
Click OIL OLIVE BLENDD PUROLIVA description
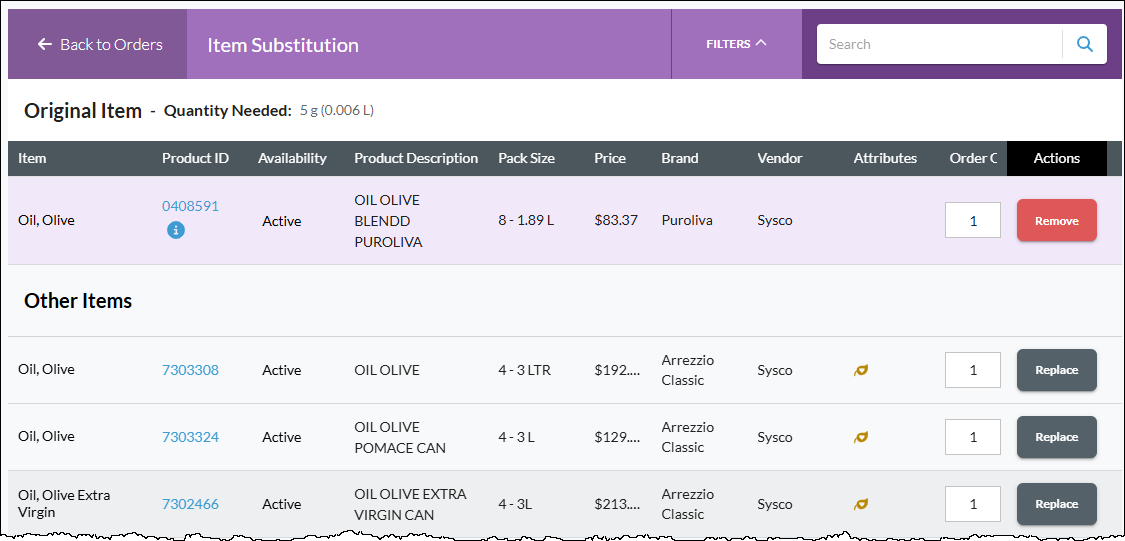(388, 221)
